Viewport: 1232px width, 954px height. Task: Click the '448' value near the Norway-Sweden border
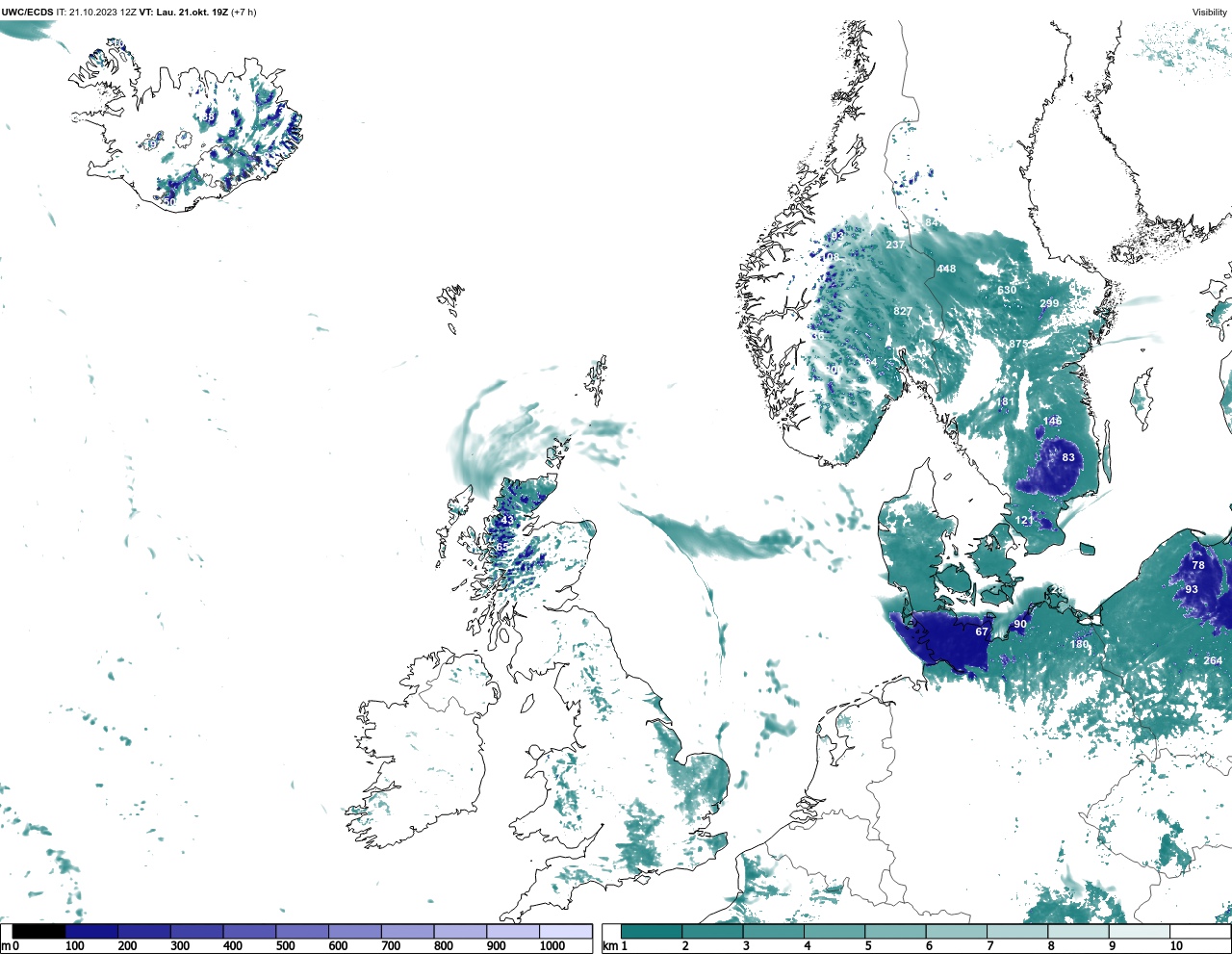click(946, 269)
